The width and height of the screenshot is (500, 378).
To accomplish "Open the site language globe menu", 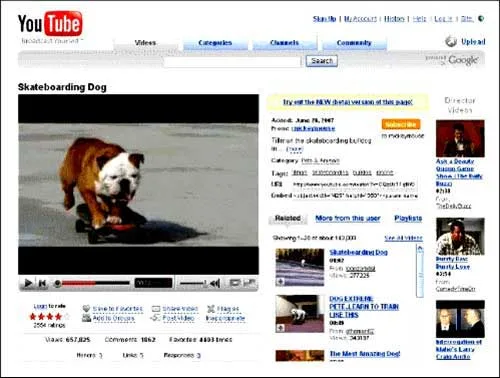I will [x=481, y=19].
